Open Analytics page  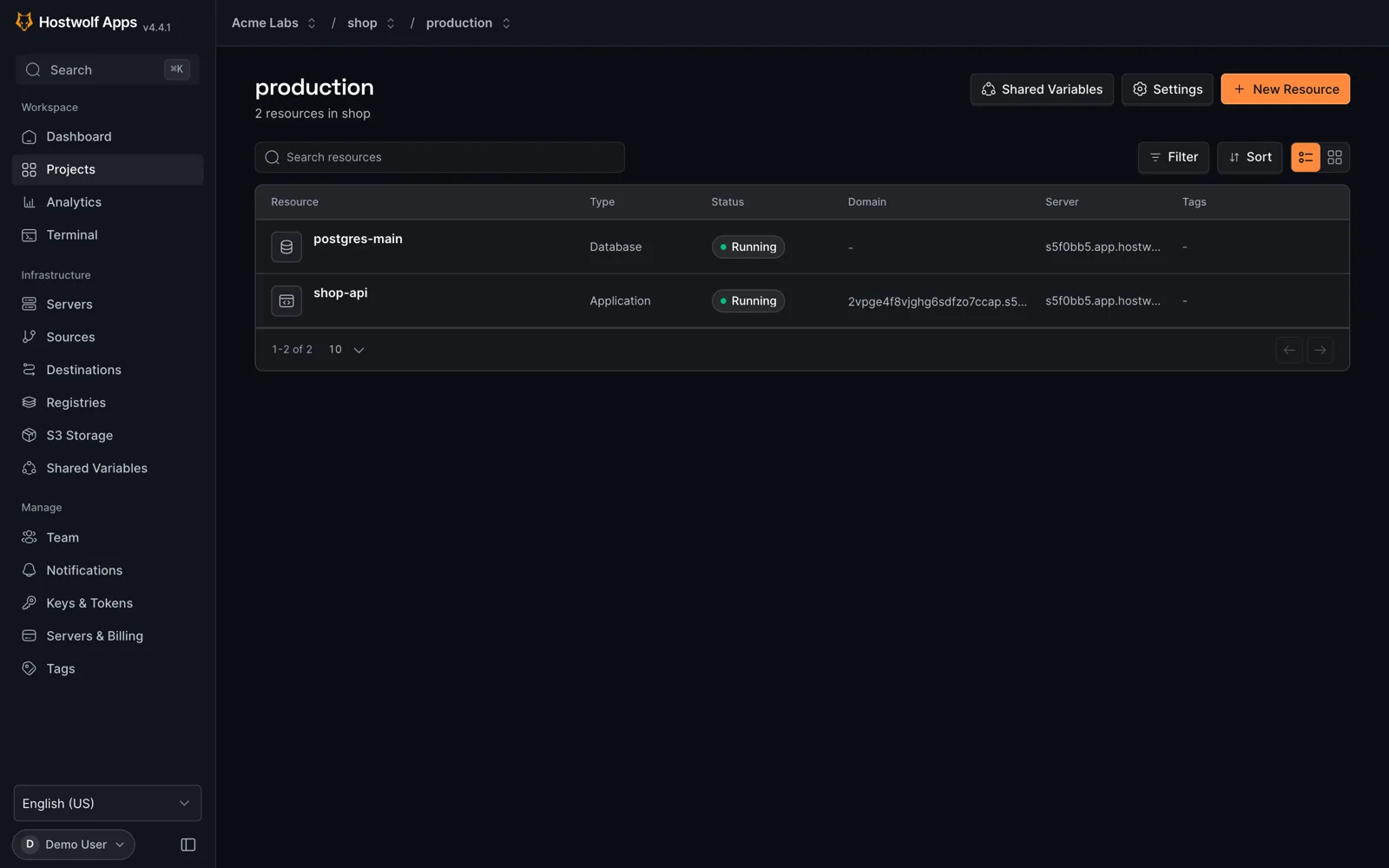108,202
